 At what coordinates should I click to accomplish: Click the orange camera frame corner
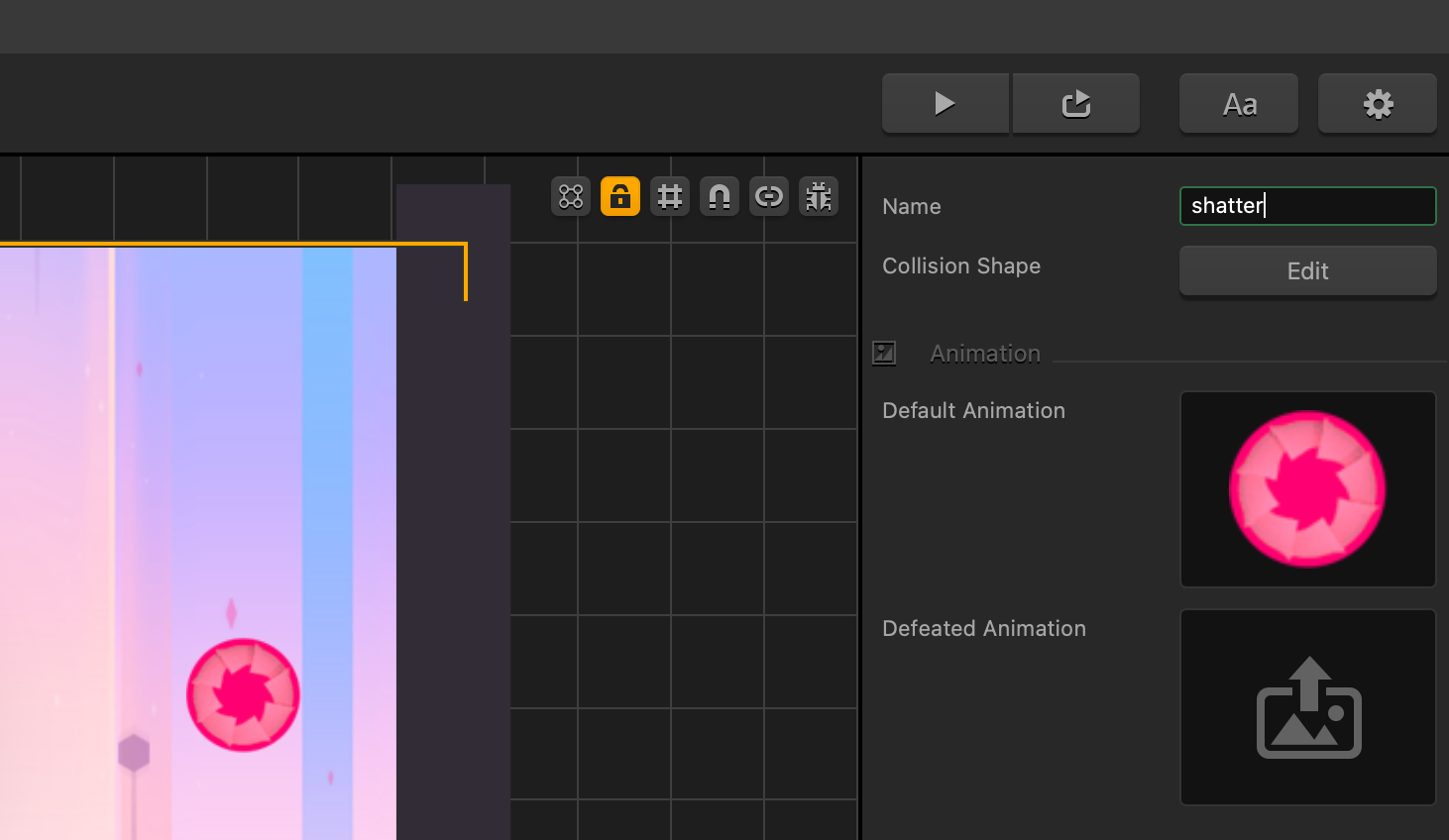point(464,245)
